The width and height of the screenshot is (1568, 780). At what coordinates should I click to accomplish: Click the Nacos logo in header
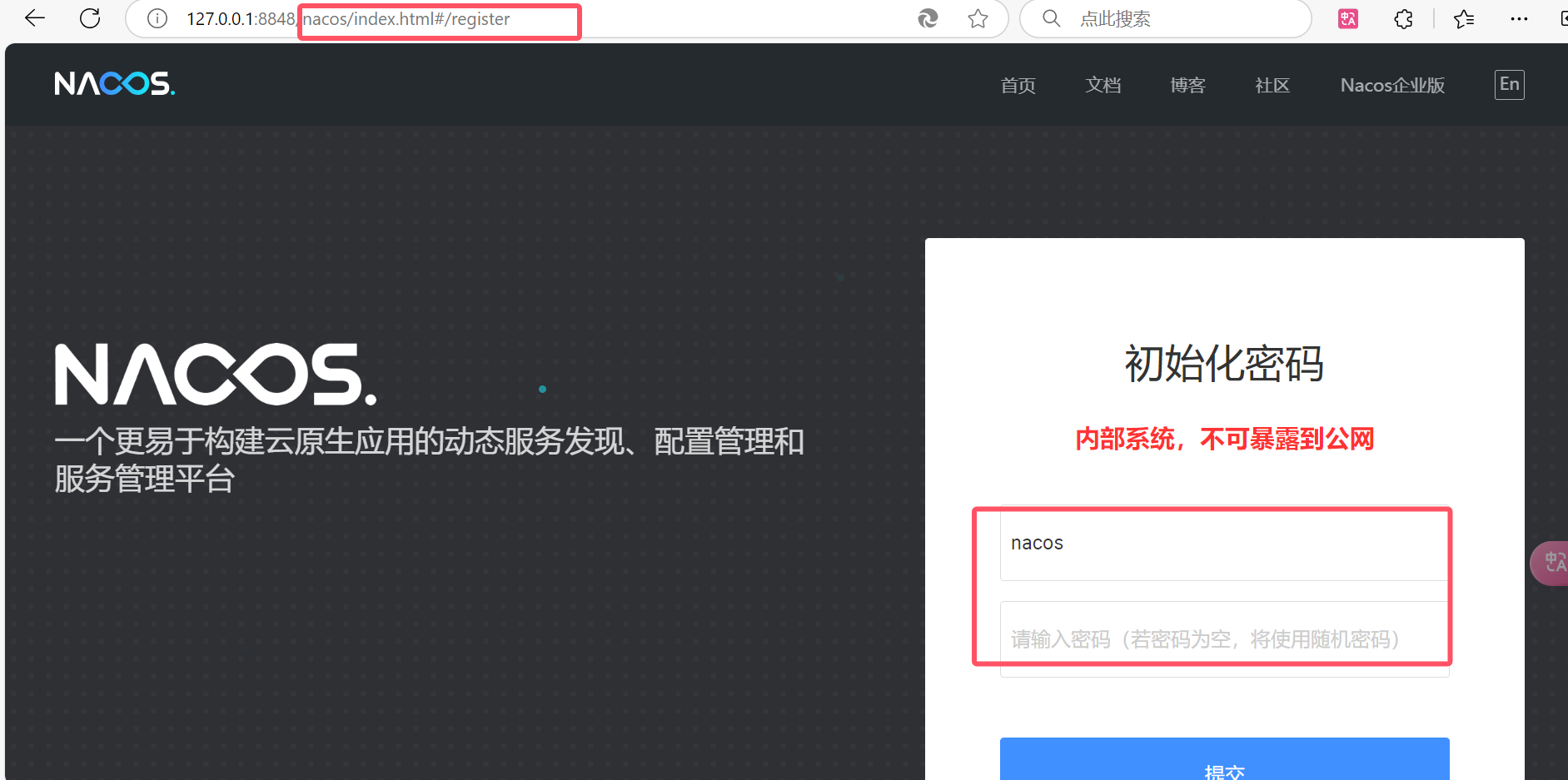[x=115, y=83]
